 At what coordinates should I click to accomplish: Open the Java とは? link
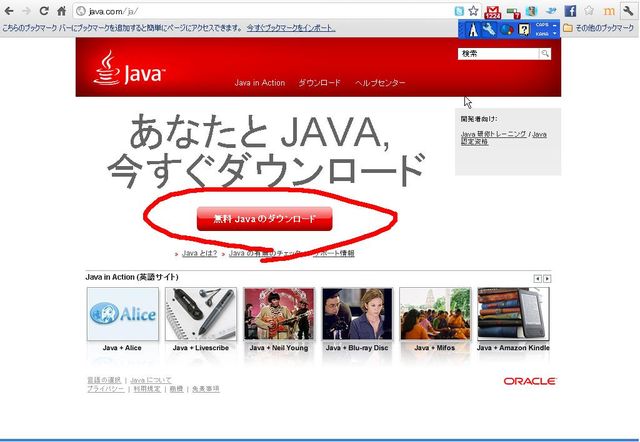coord(199,254)
